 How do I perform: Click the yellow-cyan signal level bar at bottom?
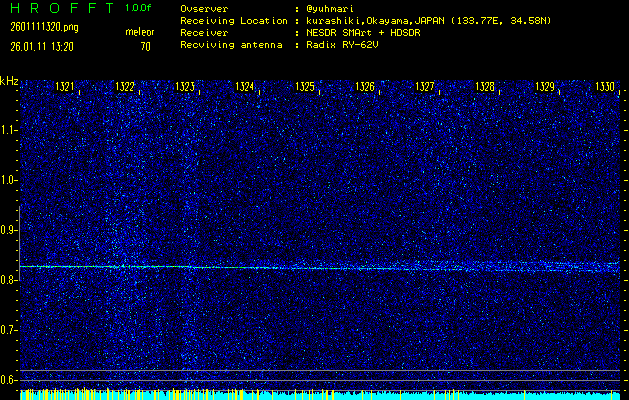[320, 395]
